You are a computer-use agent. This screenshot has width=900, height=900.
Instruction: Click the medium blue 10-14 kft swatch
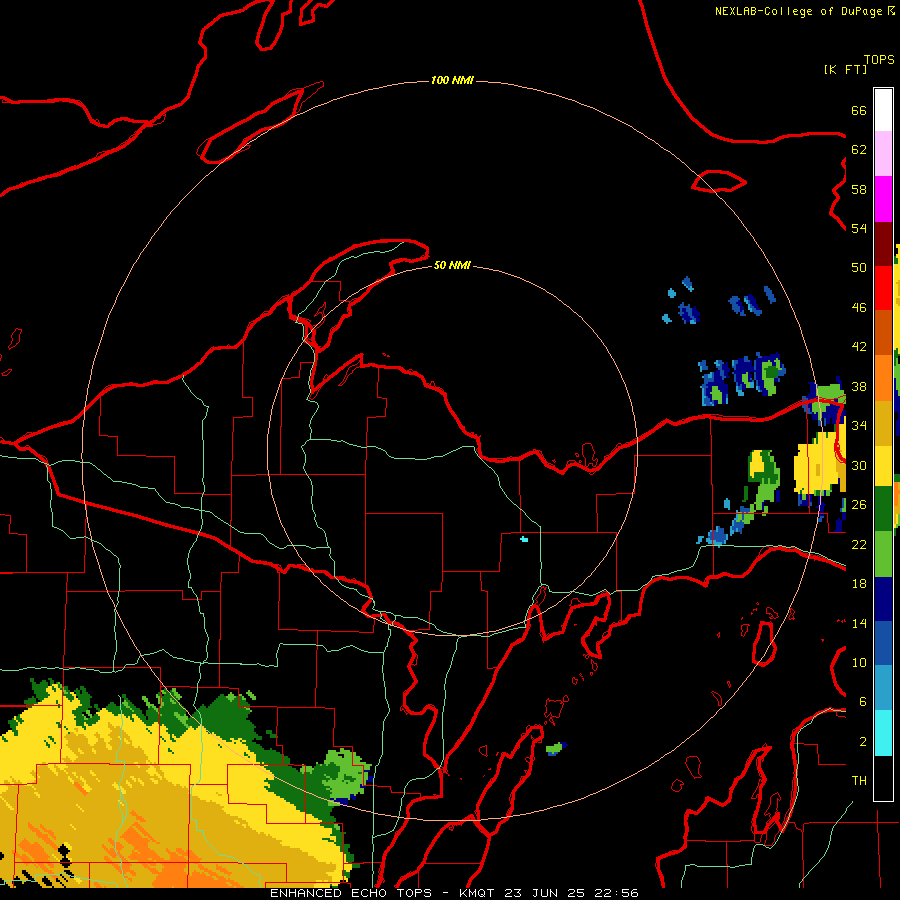click(x=883, y=643)
